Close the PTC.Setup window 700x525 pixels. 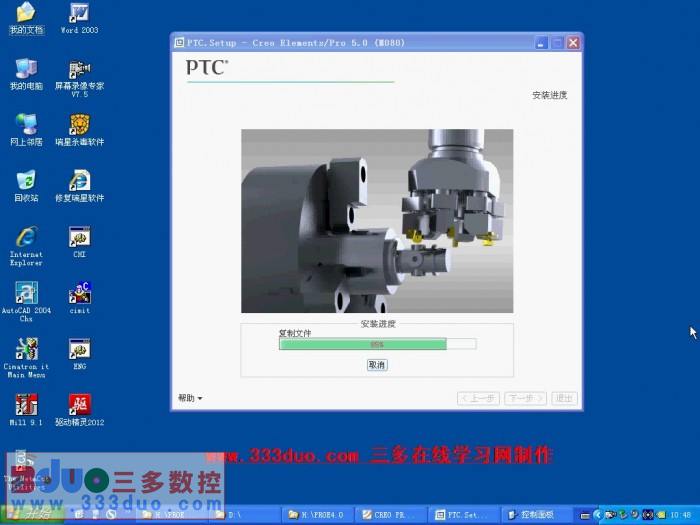(x=573, y=43)
